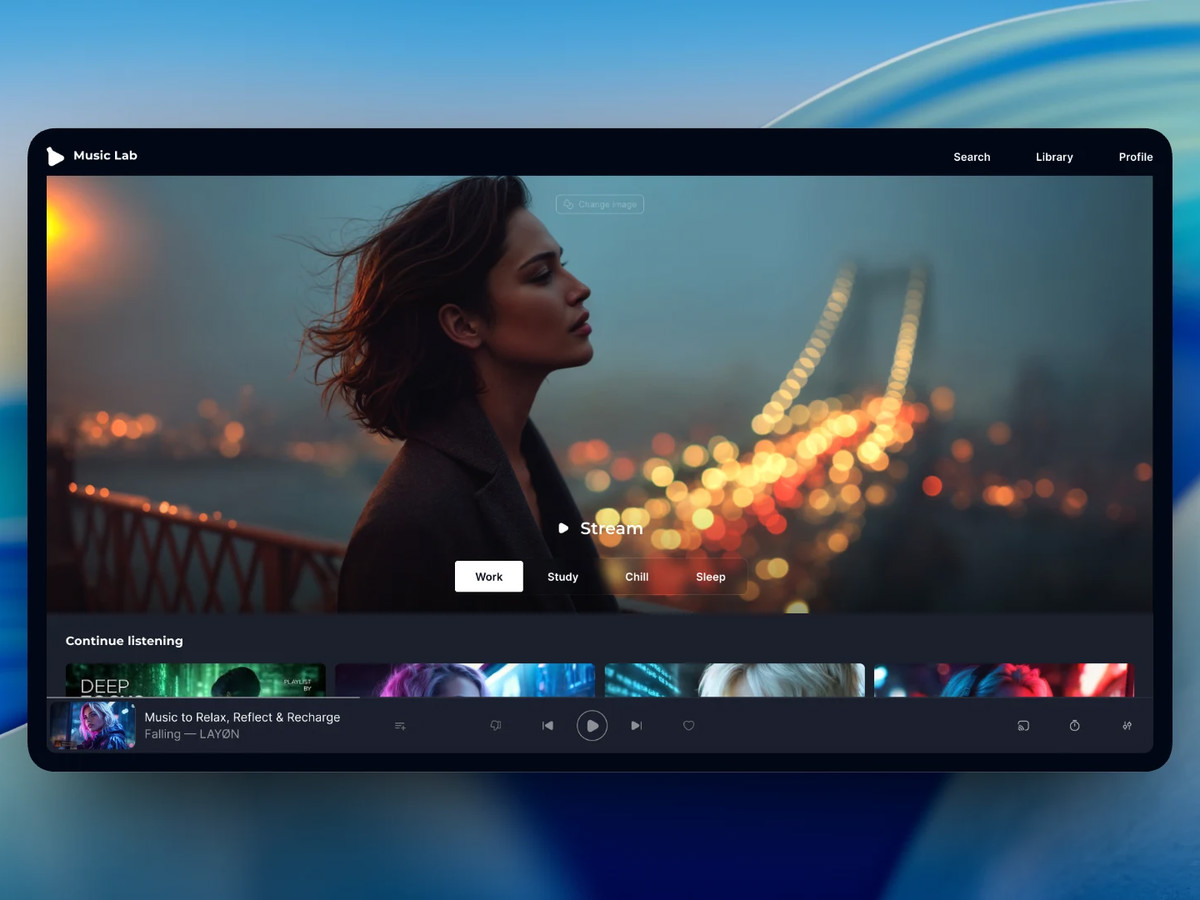Skip to the next track

pyautogui.click(x=636, y=726)
